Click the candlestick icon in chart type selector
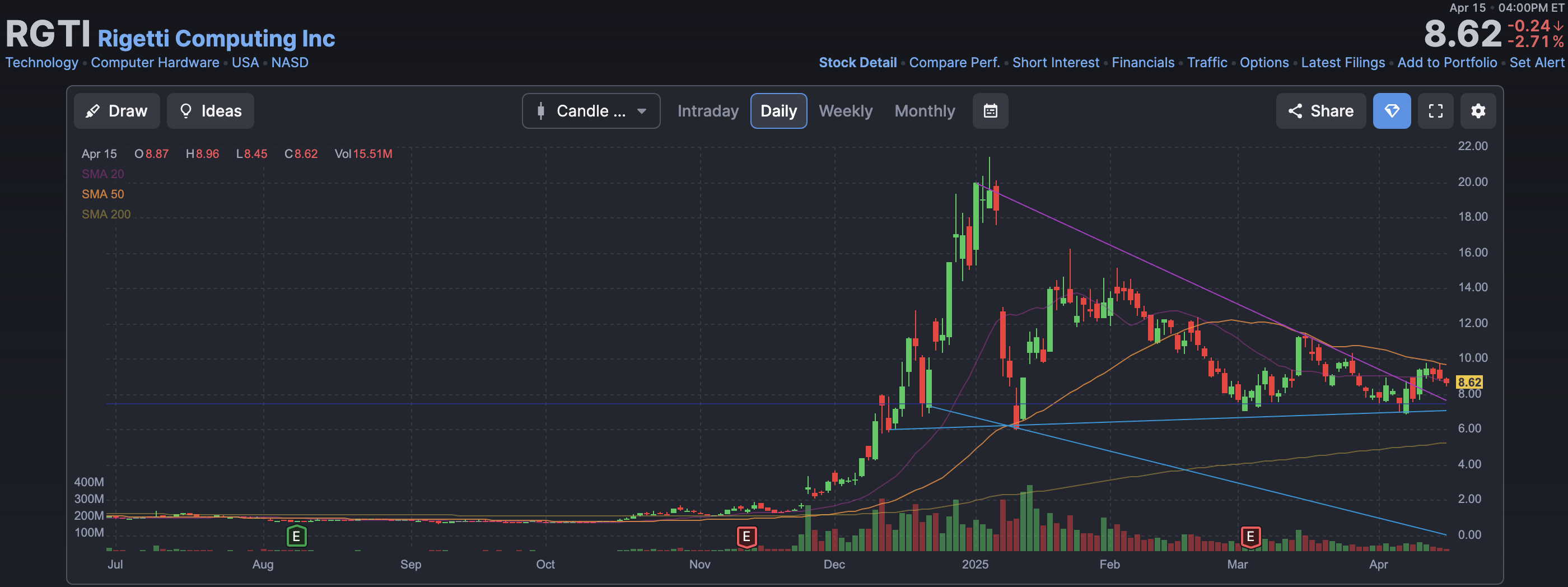1568x587 pixels. pyautogui.click(x=540, y=111)
